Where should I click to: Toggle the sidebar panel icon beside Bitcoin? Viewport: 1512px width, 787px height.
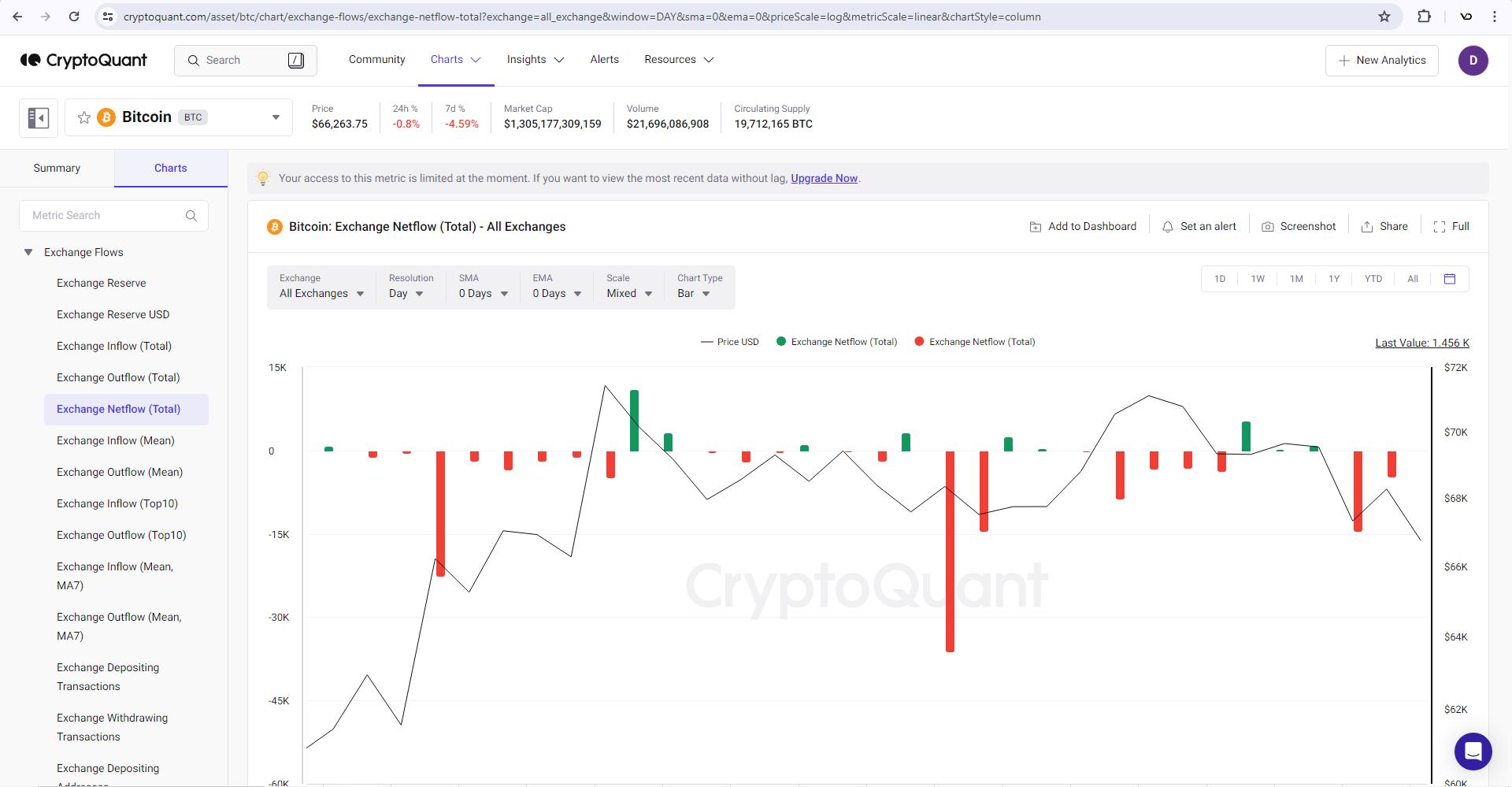pyautogui.click(x=39, y=118)
